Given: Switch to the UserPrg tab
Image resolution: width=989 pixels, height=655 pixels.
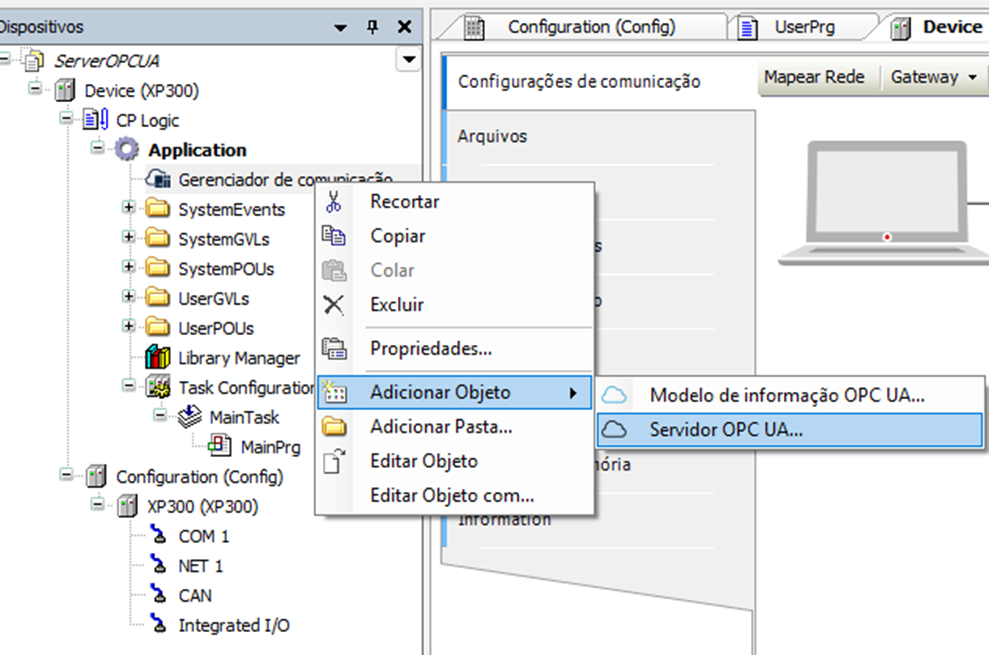Looking at the screenshot, I should [803, 27].
